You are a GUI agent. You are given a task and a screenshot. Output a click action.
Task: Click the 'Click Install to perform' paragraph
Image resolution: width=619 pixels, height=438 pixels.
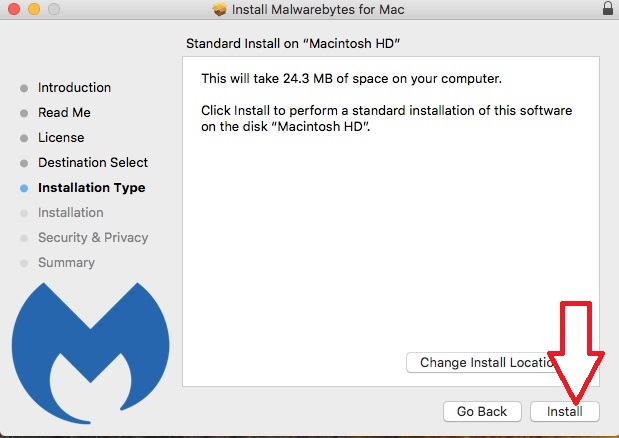tap(386, 118)
